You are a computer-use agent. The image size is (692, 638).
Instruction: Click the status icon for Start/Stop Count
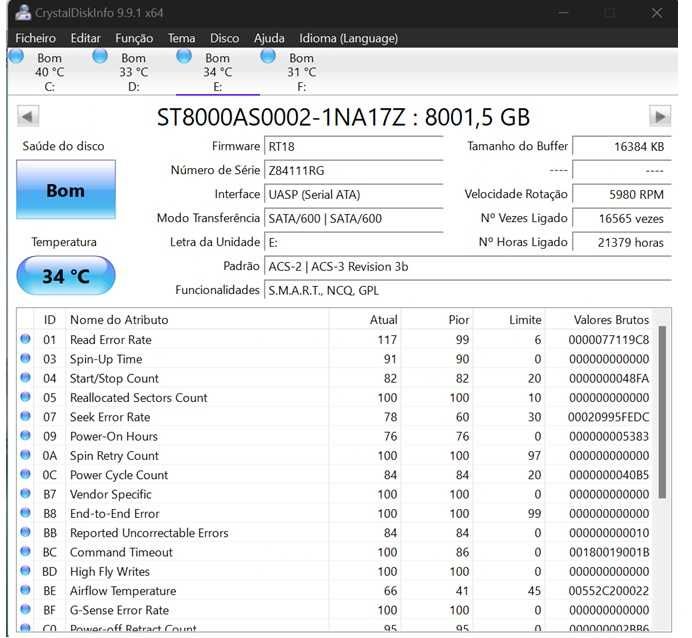click(25, 378)
